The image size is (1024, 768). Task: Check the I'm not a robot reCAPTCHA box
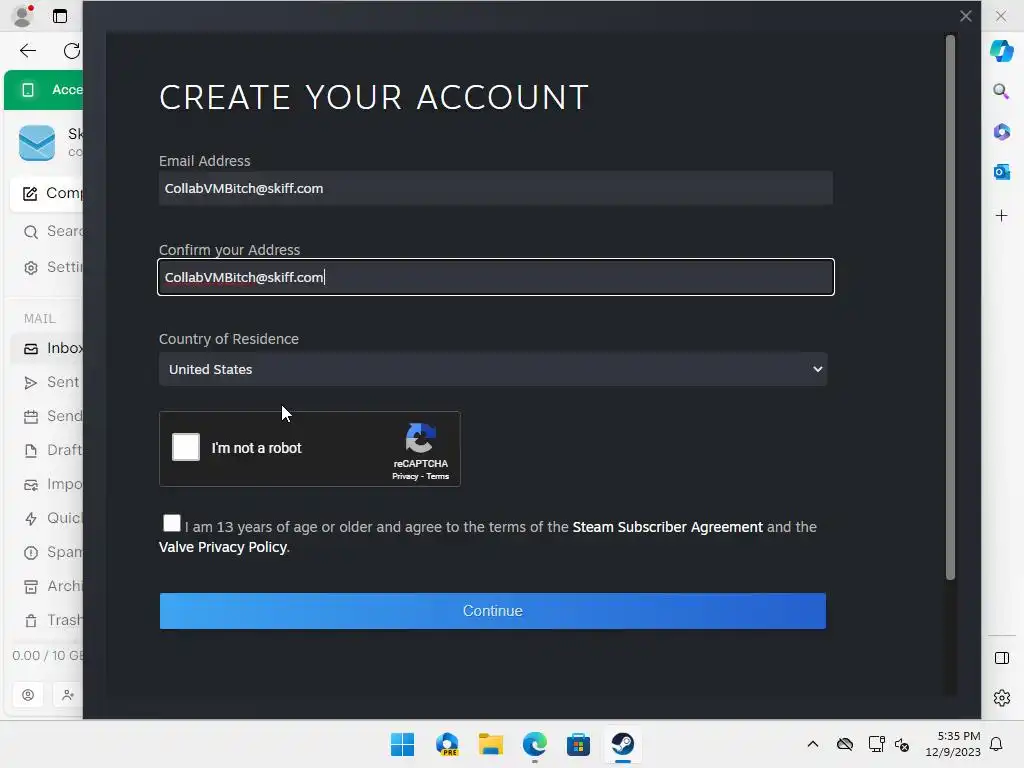(185, 447)
